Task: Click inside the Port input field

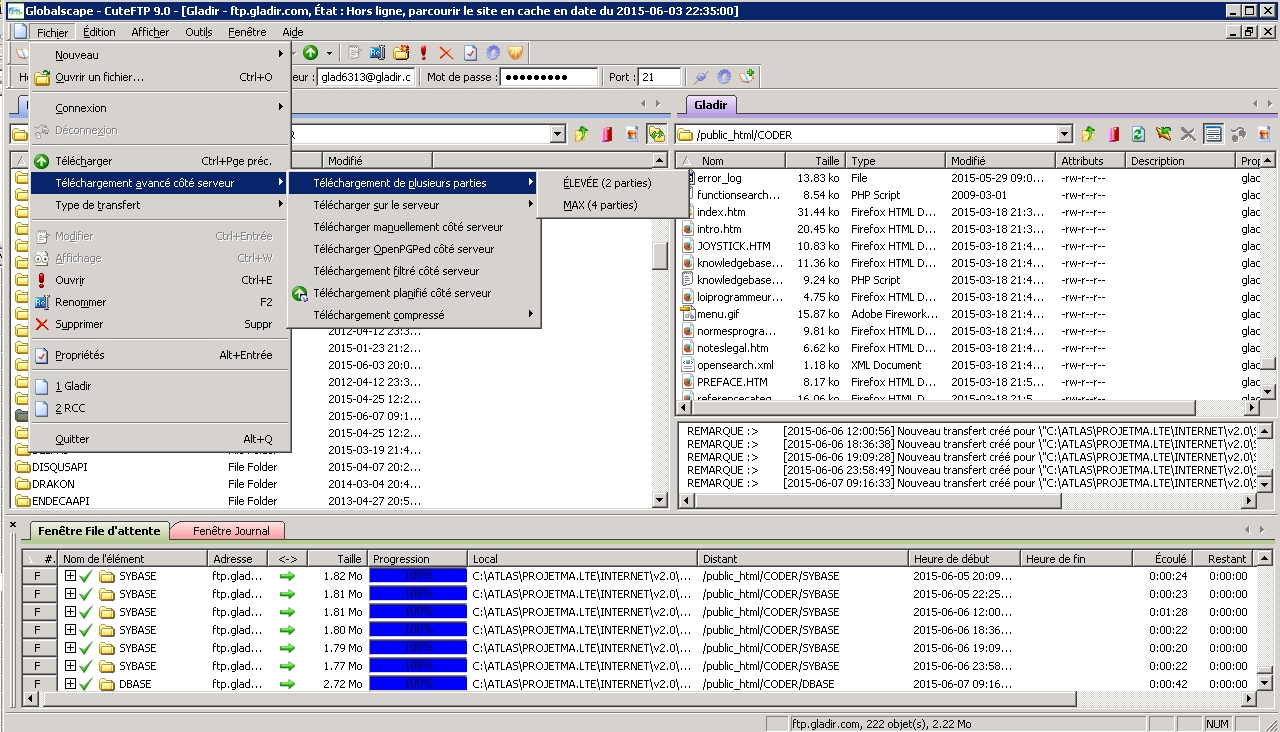Action: 659,77
